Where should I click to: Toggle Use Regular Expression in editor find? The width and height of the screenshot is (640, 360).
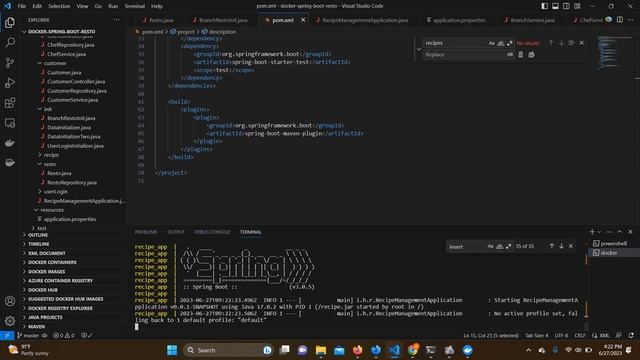tap(509, 43)
